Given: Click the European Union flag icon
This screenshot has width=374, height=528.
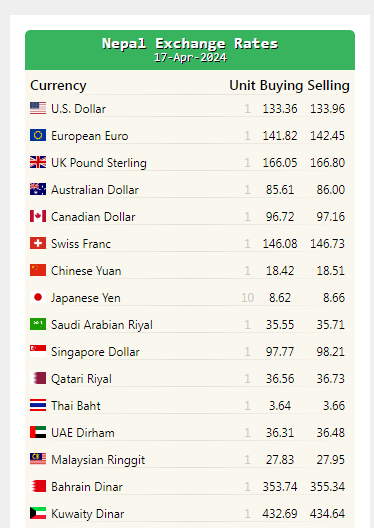Looking at the screenshot, I should (38, 135).
